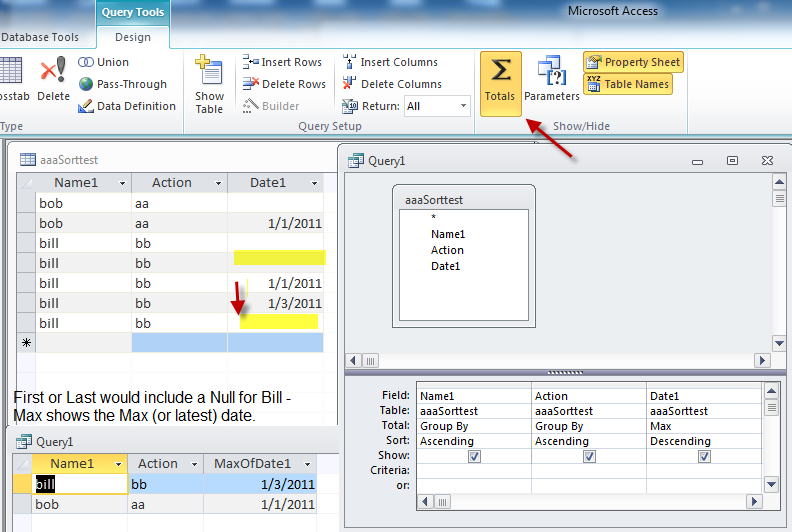The width and height of the screenshot is (792, 532).
Task: Click Delete Columns in Query Setup
Action: 392,84
